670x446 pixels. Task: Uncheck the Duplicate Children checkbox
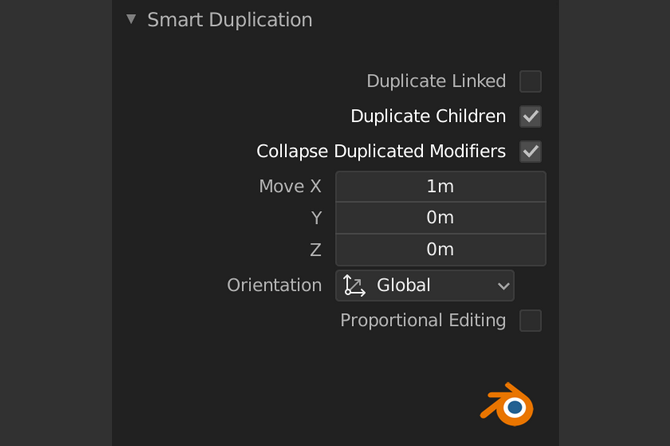(530, 117)
